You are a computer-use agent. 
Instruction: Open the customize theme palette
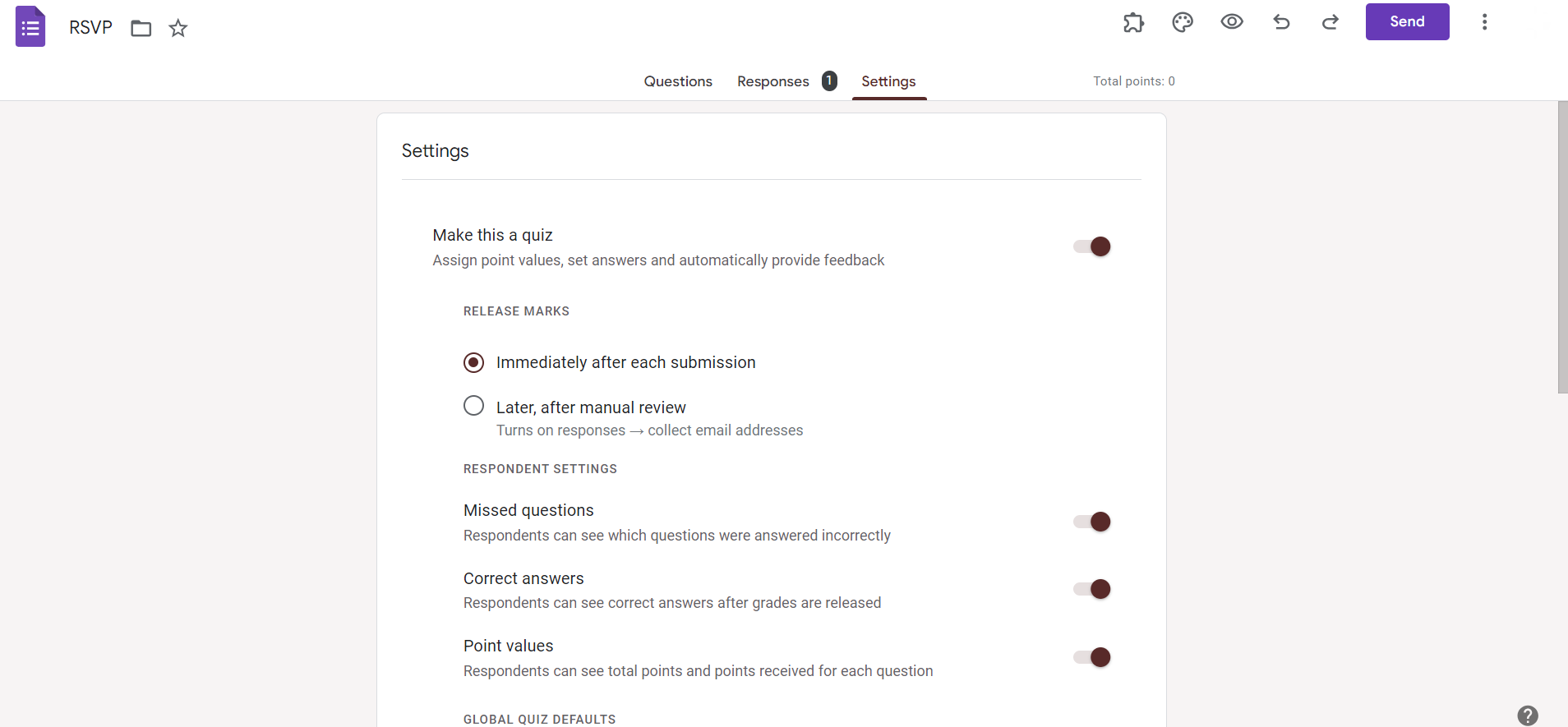(x=1183, y=22)
